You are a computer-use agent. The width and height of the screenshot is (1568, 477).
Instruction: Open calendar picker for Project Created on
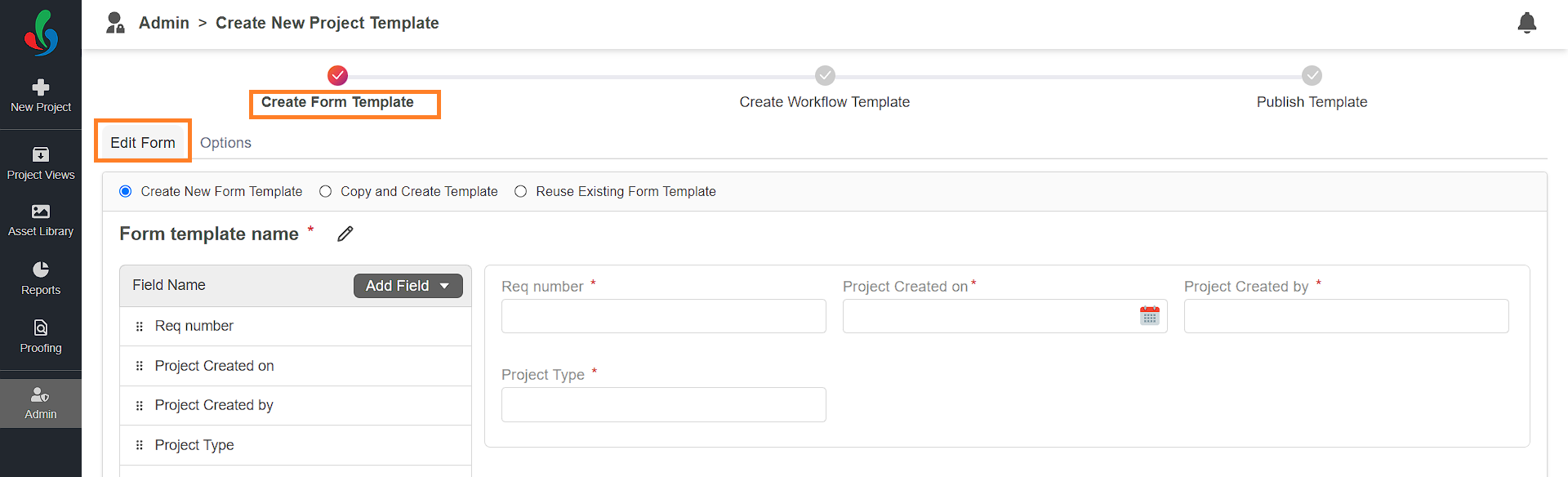pyautogui.click(x=1149, y=316)
